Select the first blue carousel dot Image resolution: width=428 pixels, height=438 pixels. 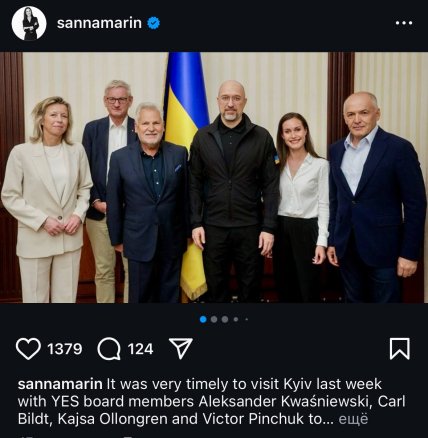click(203, 319)
